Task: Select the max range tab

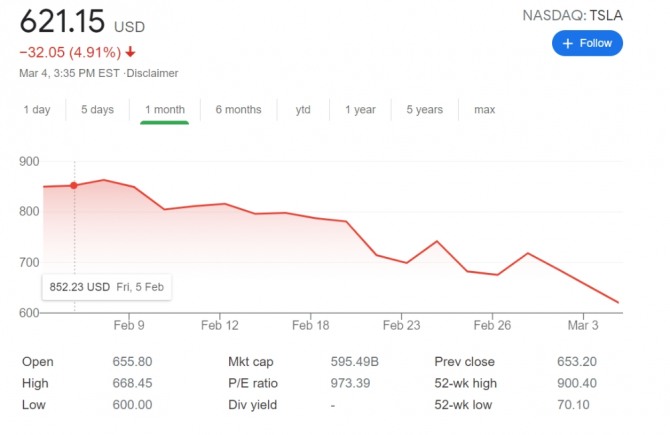Action: click(484, 110)
